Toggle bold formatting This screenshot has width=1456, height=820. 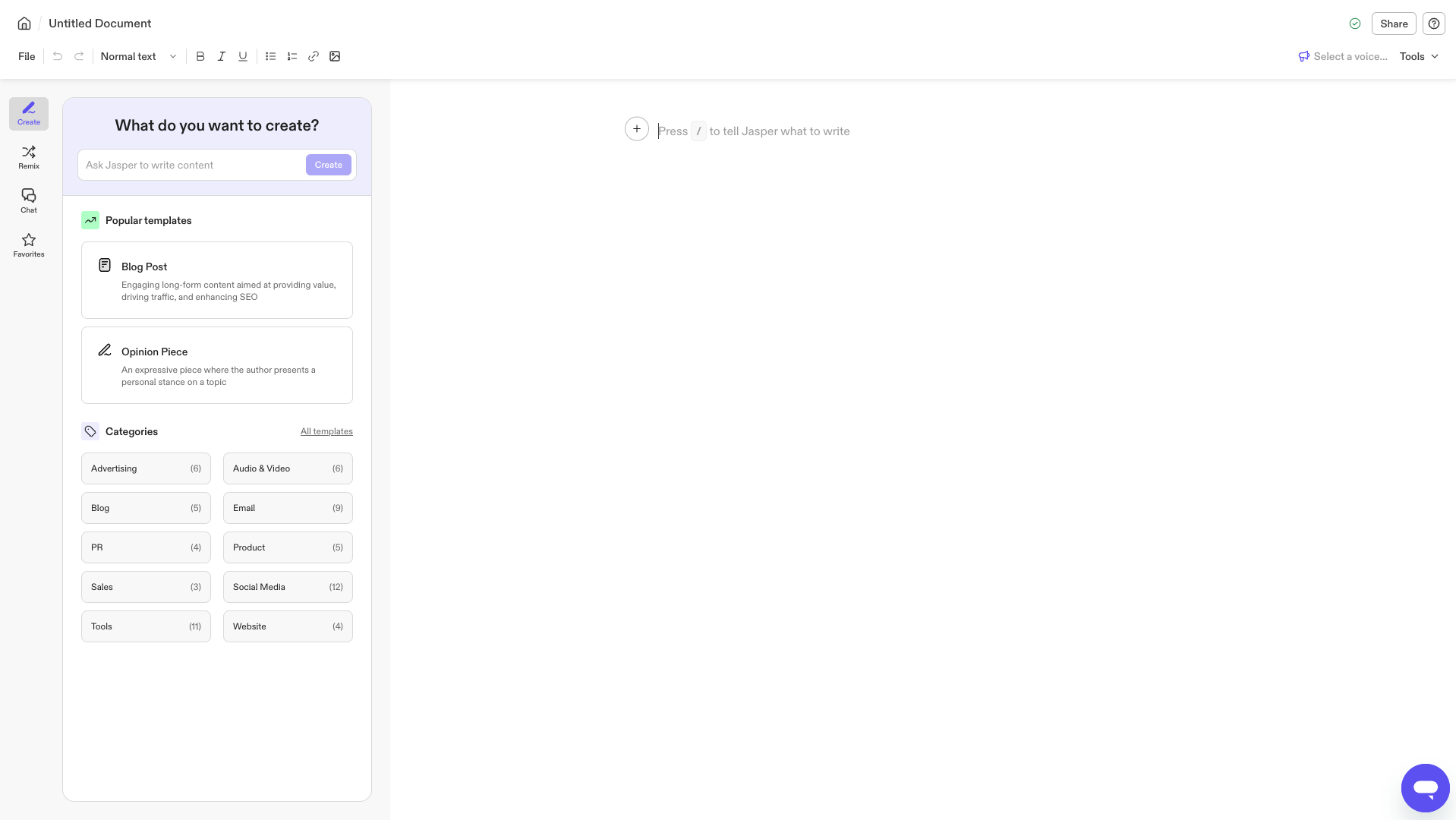click(x=200, y=55)
